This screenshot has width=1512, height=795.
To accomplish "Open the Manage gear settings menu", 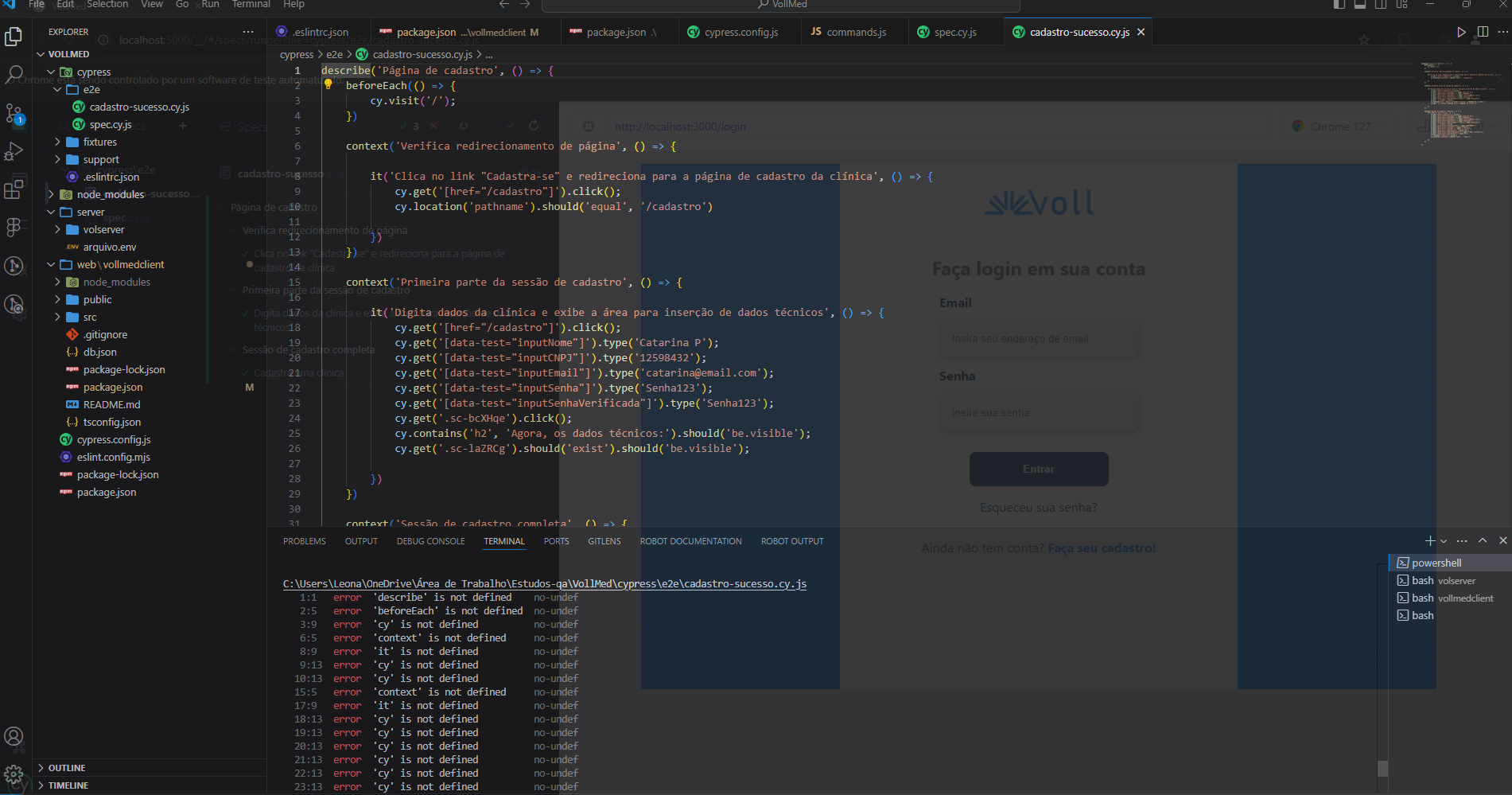I will 14,774.
